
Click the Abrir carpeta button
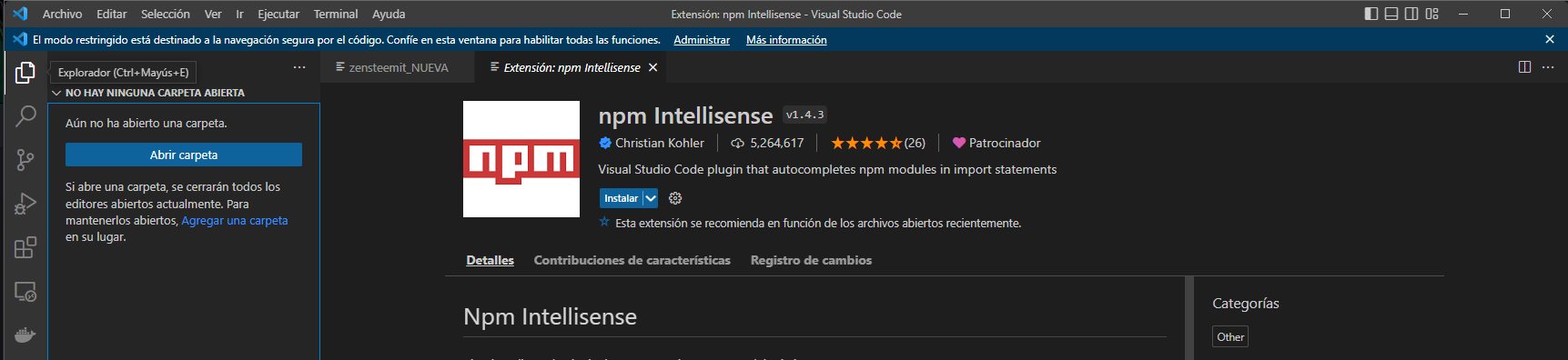(184, 155)
